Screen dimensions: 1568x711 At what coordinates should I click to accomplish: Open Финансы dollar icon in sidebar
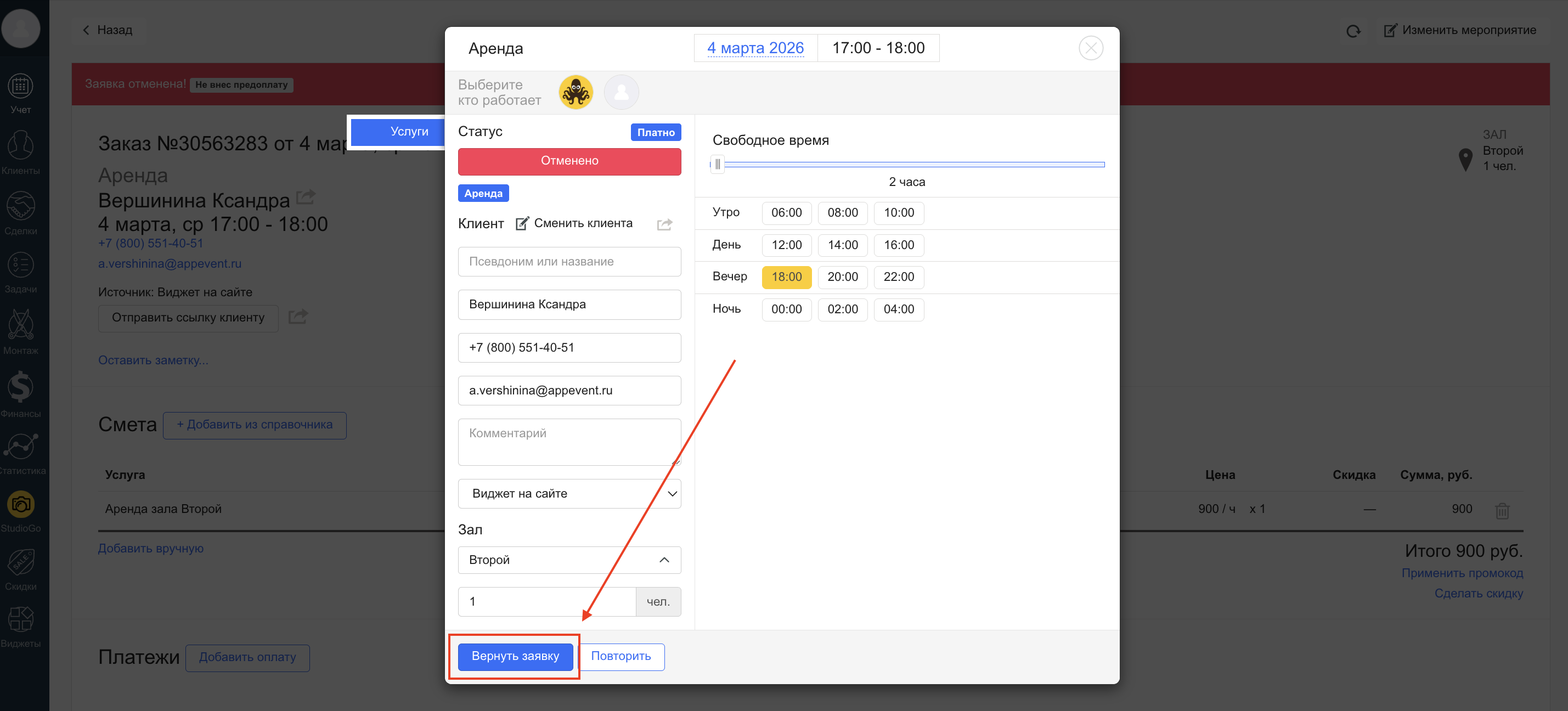point(20,388)
